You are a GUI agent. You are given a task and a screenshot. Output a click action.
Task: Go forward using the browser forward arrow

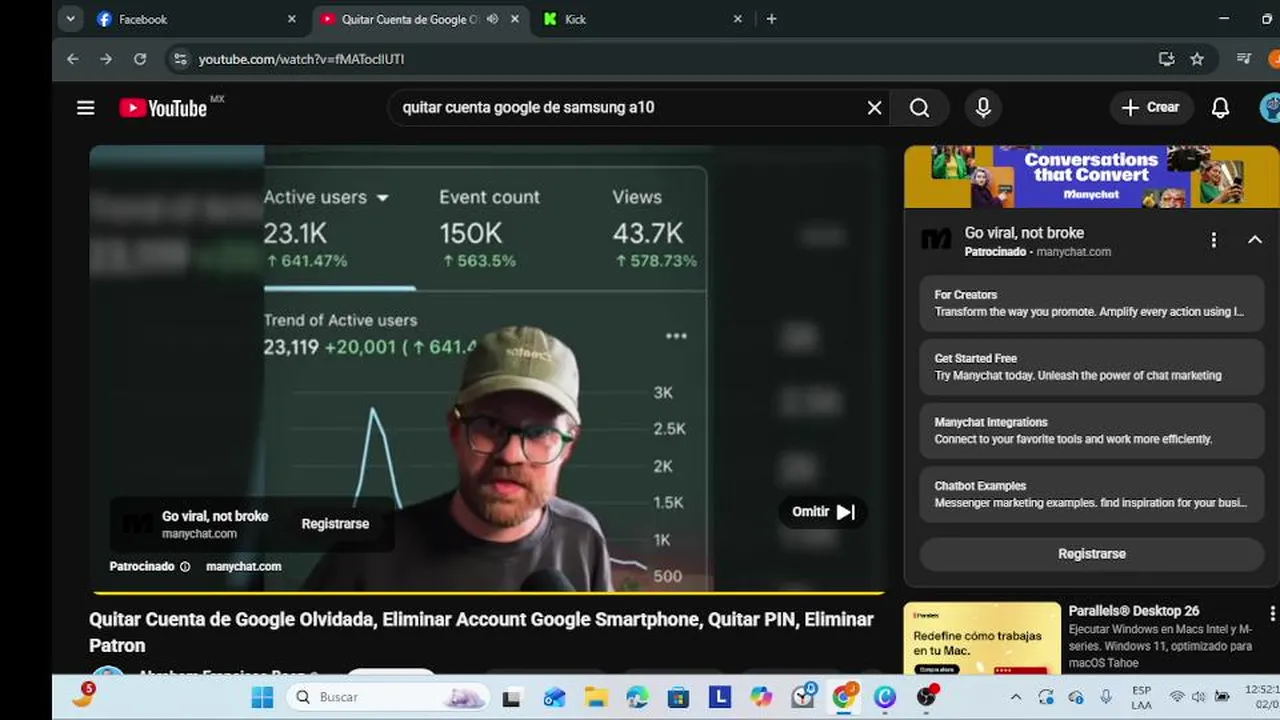click(x=106, y=59)
